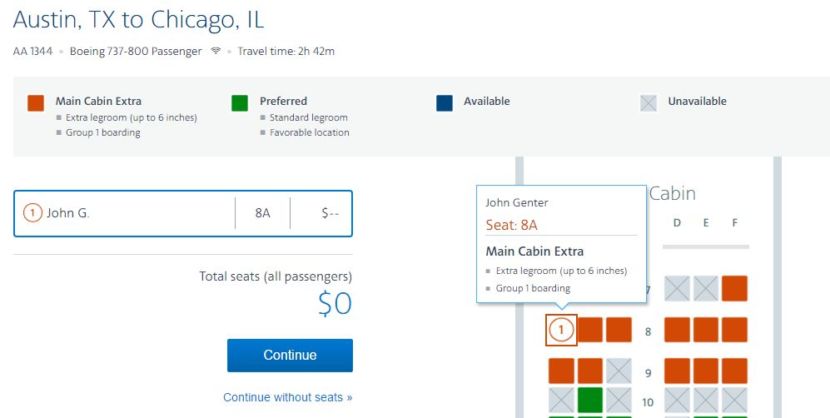Click the blue Available legend swatch
This screenshot has width=830, height=418.
coord(444,103)
